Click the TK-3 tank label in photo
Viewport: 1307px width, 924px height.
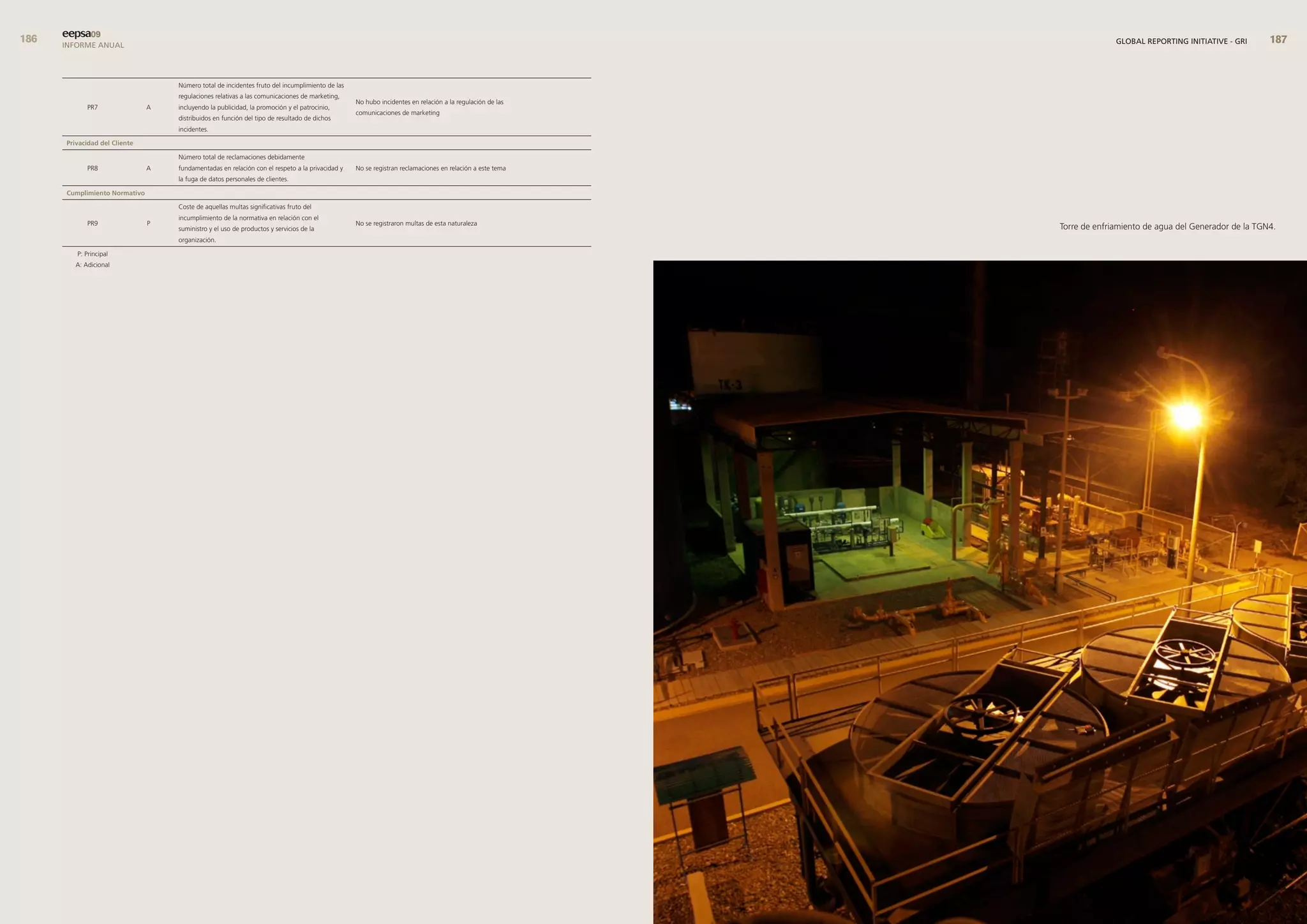click(x=729, y=385)
